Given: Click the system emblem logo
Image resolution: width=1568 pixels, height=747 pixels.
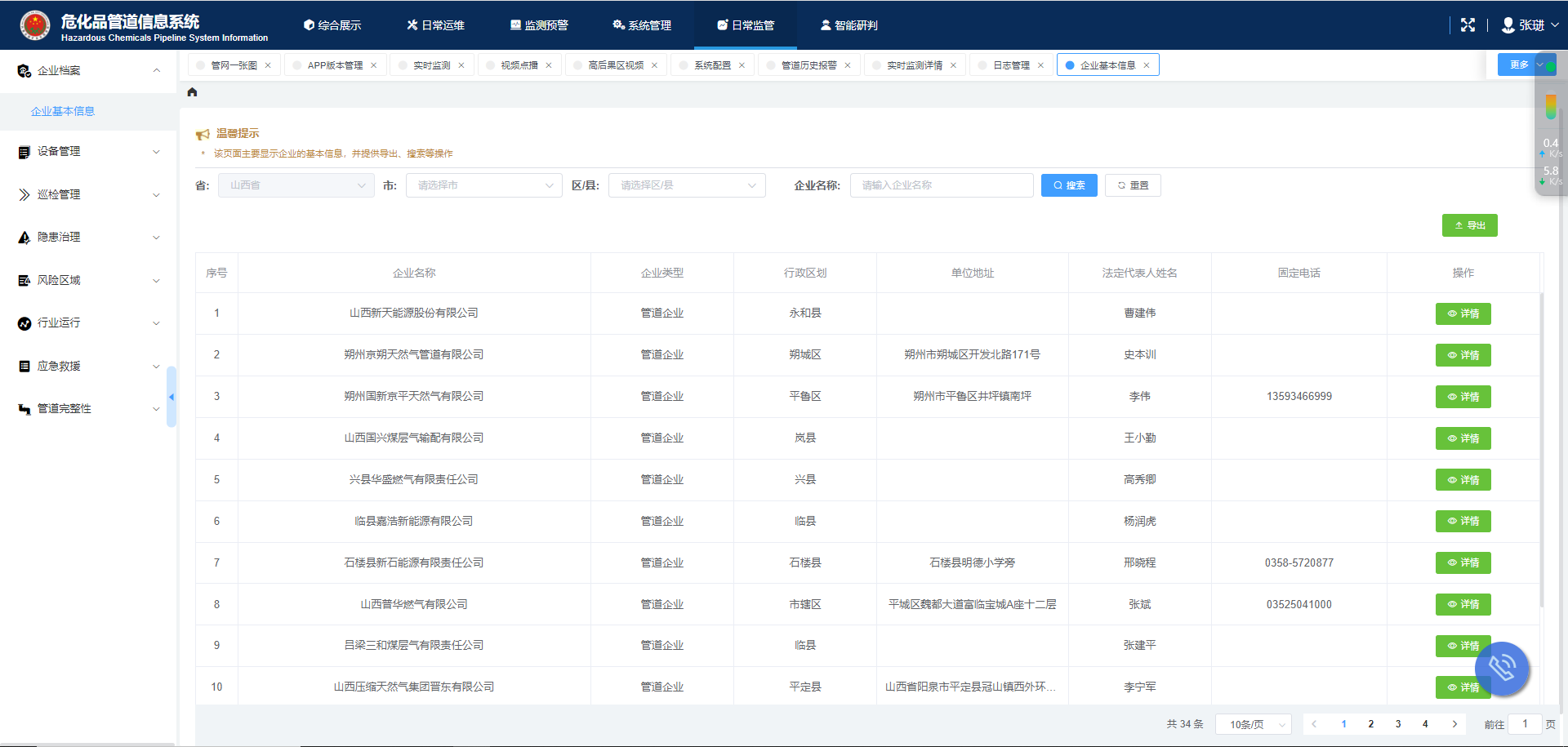Looking at the screenshot, I should click(x=35, y=25).
